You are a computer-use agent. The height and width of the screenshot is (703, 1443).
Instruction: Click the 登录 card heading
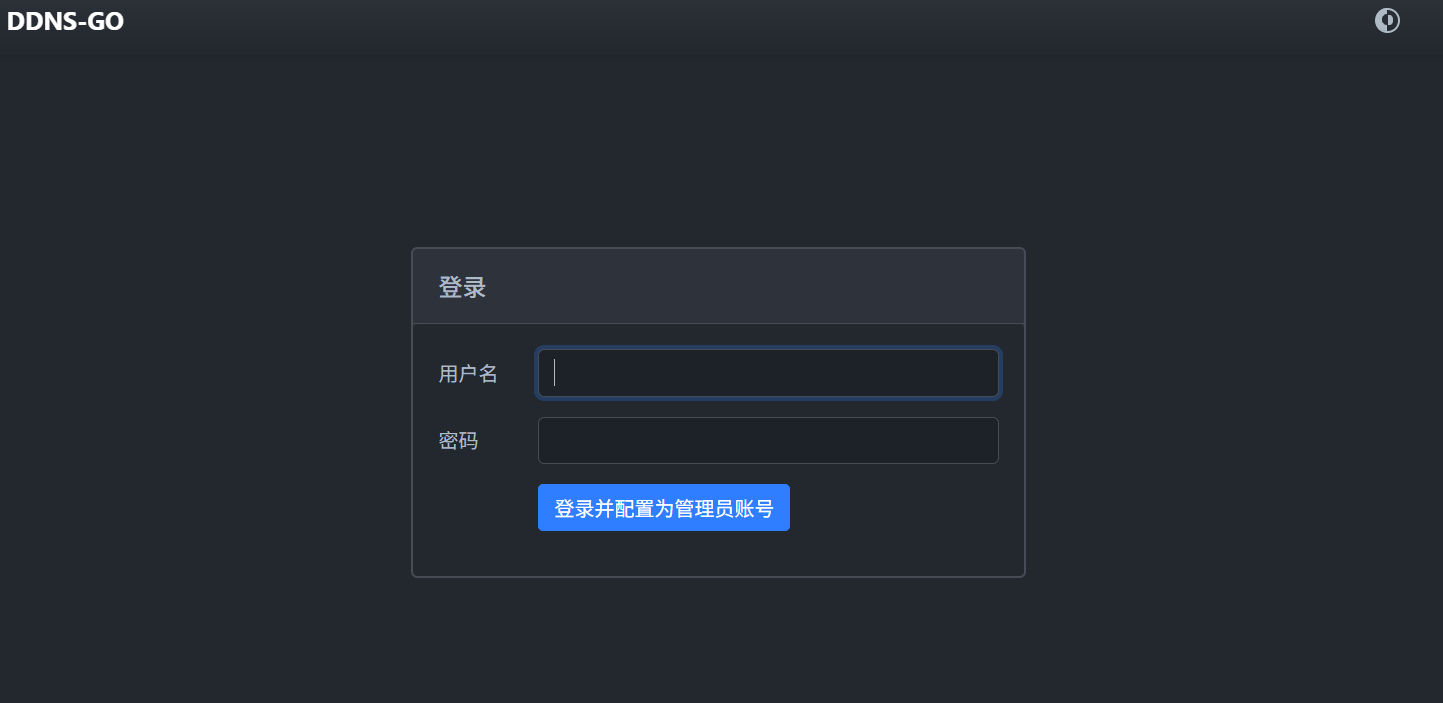click(x=462, y=288)
